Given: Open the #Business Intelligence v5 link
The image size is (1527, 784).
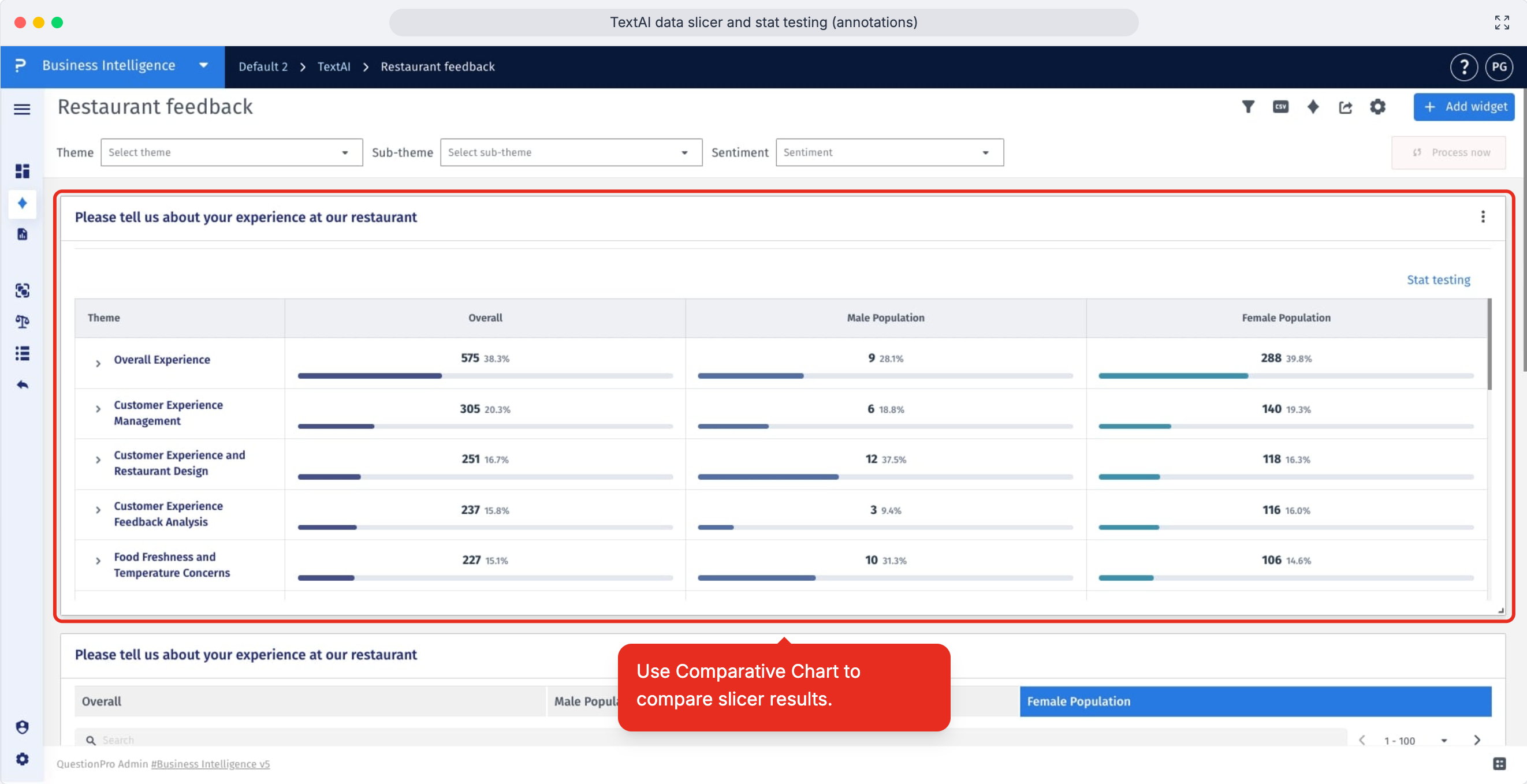Looking at the screenshot, I should [210, 764].
